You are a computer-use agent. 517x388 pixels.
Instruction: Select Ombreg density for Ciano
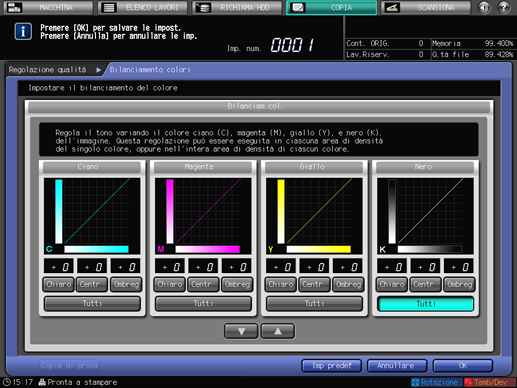[126, 284]
